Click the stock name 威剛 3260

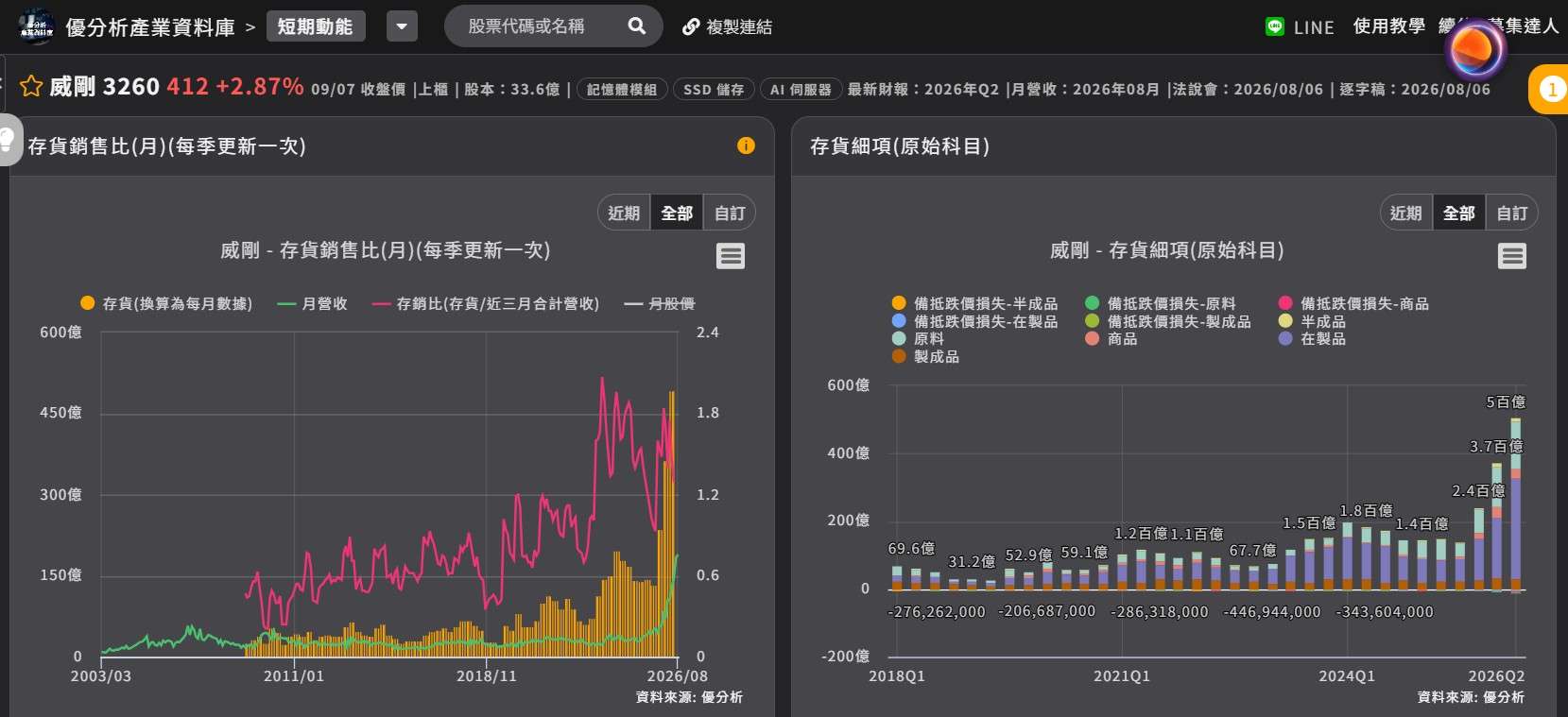click(104, 87)
